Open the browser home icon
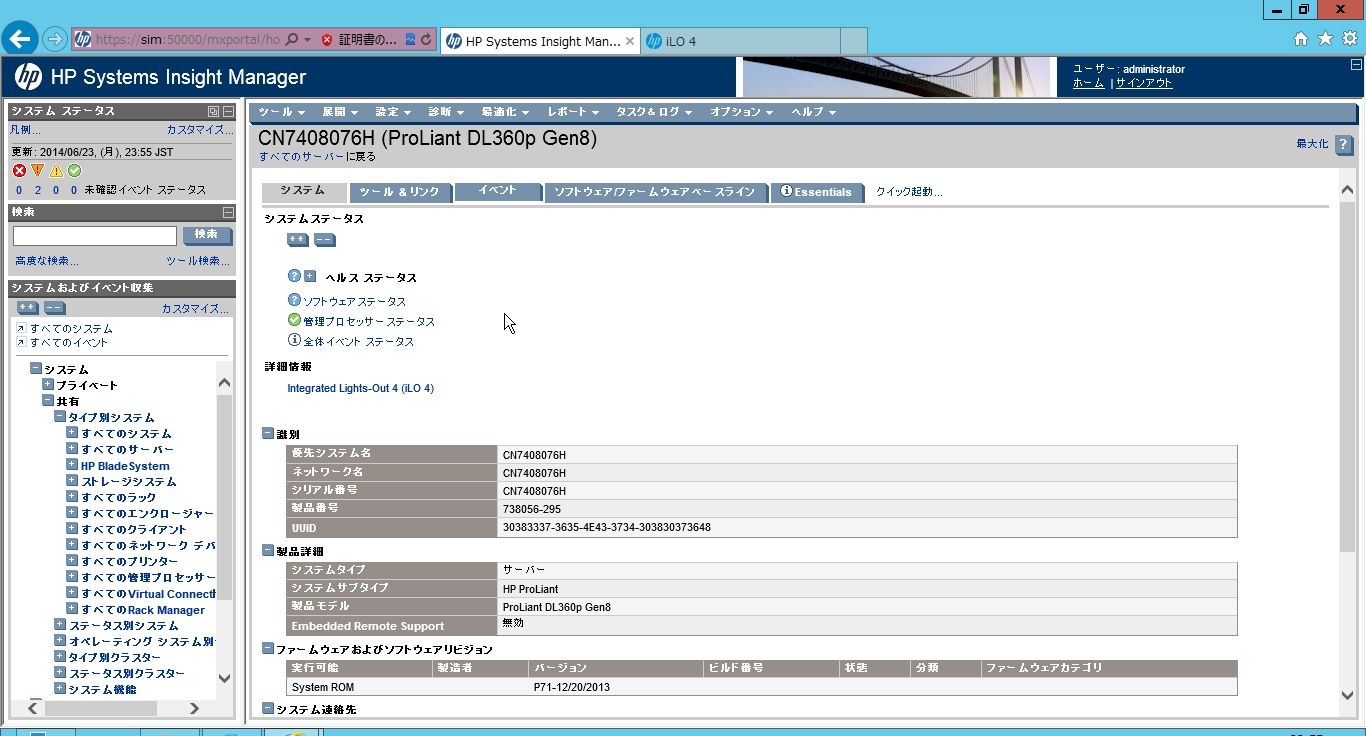1366x736 pixels. tap(1301, 39)
